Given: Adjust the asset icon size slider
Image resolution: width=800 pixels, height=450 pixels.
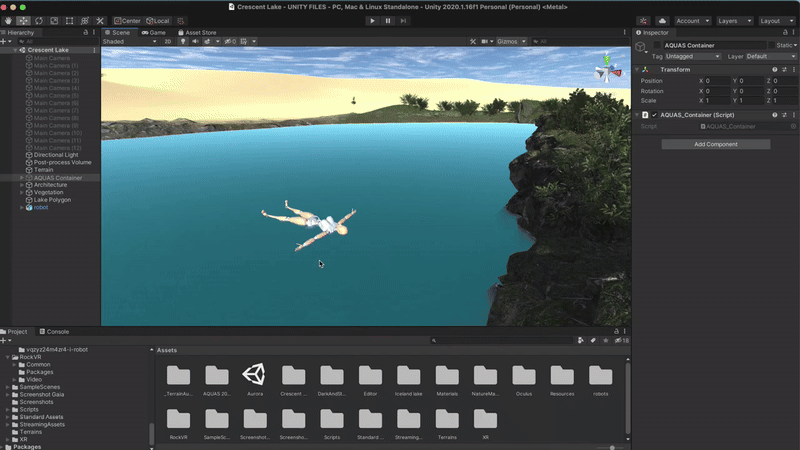Looking at the screenshot, I should pos(612,447).
